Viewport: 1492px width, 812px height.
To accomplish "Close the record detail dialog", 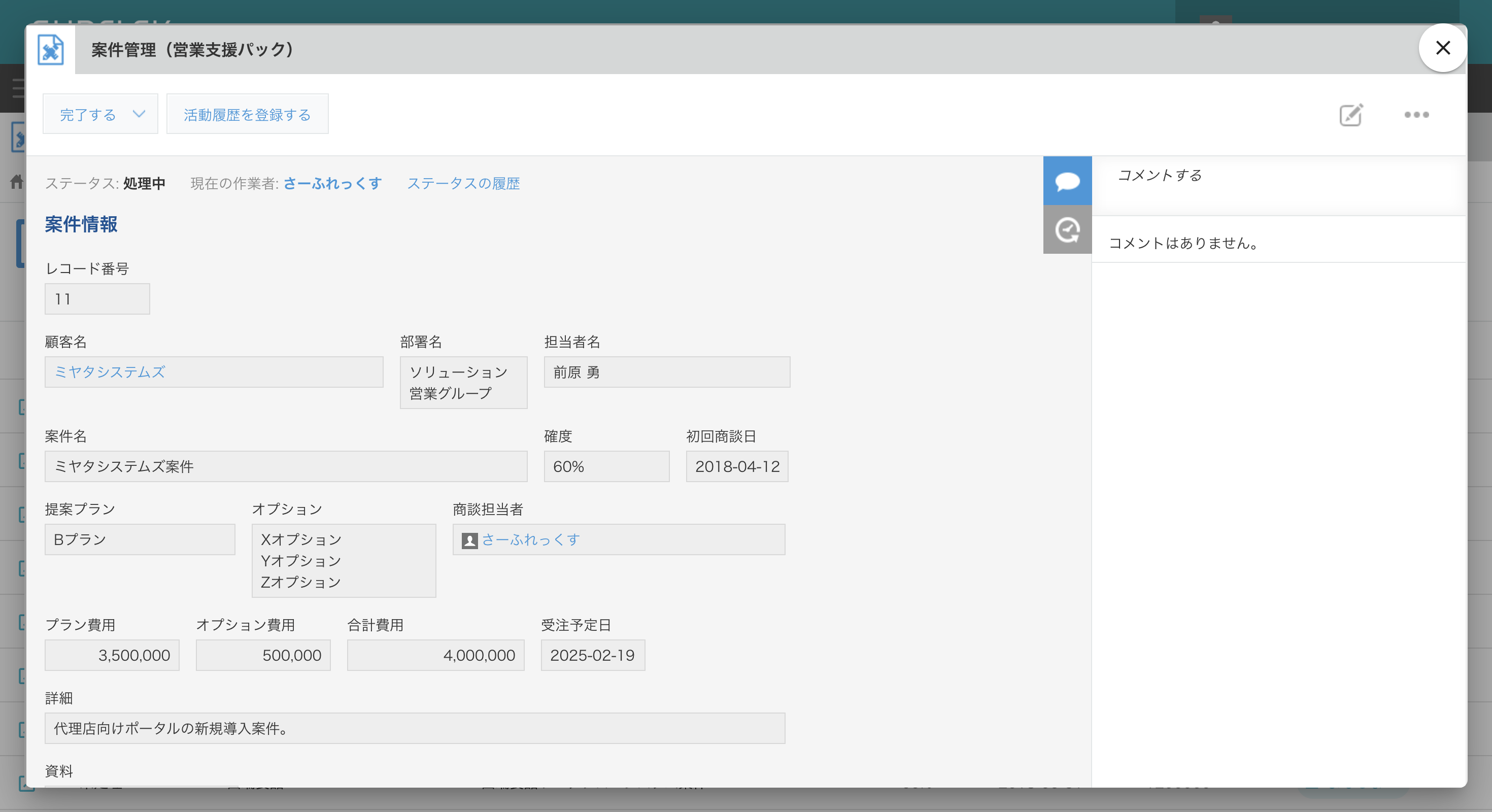I will pos(1443,48).
